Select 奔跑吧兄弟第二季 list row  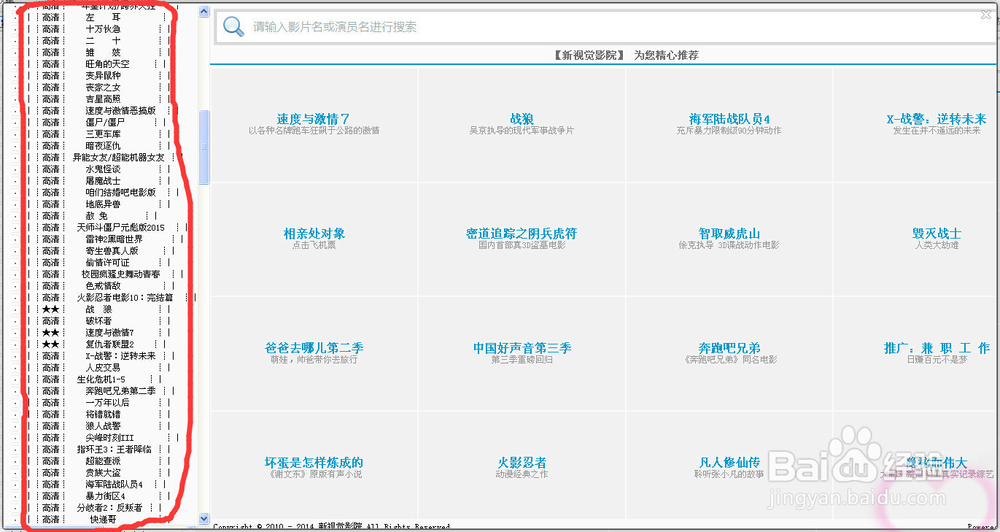tap(121, 391)
